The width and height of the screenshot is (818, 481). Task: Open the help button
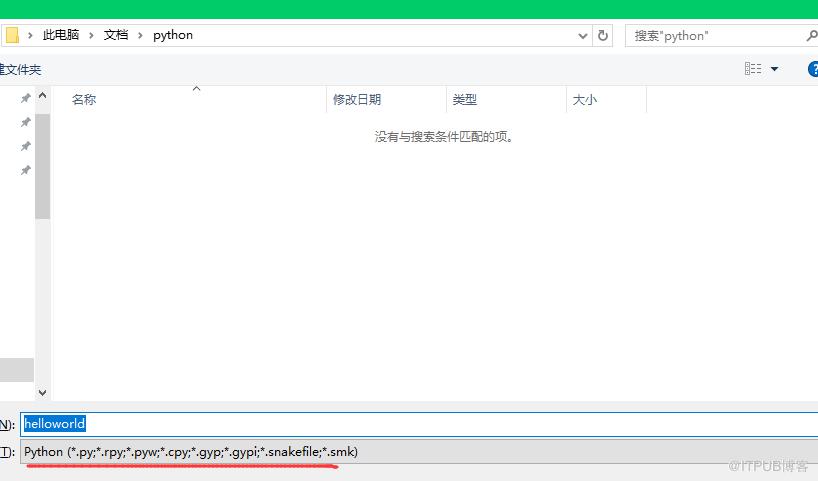click(813, 69)
